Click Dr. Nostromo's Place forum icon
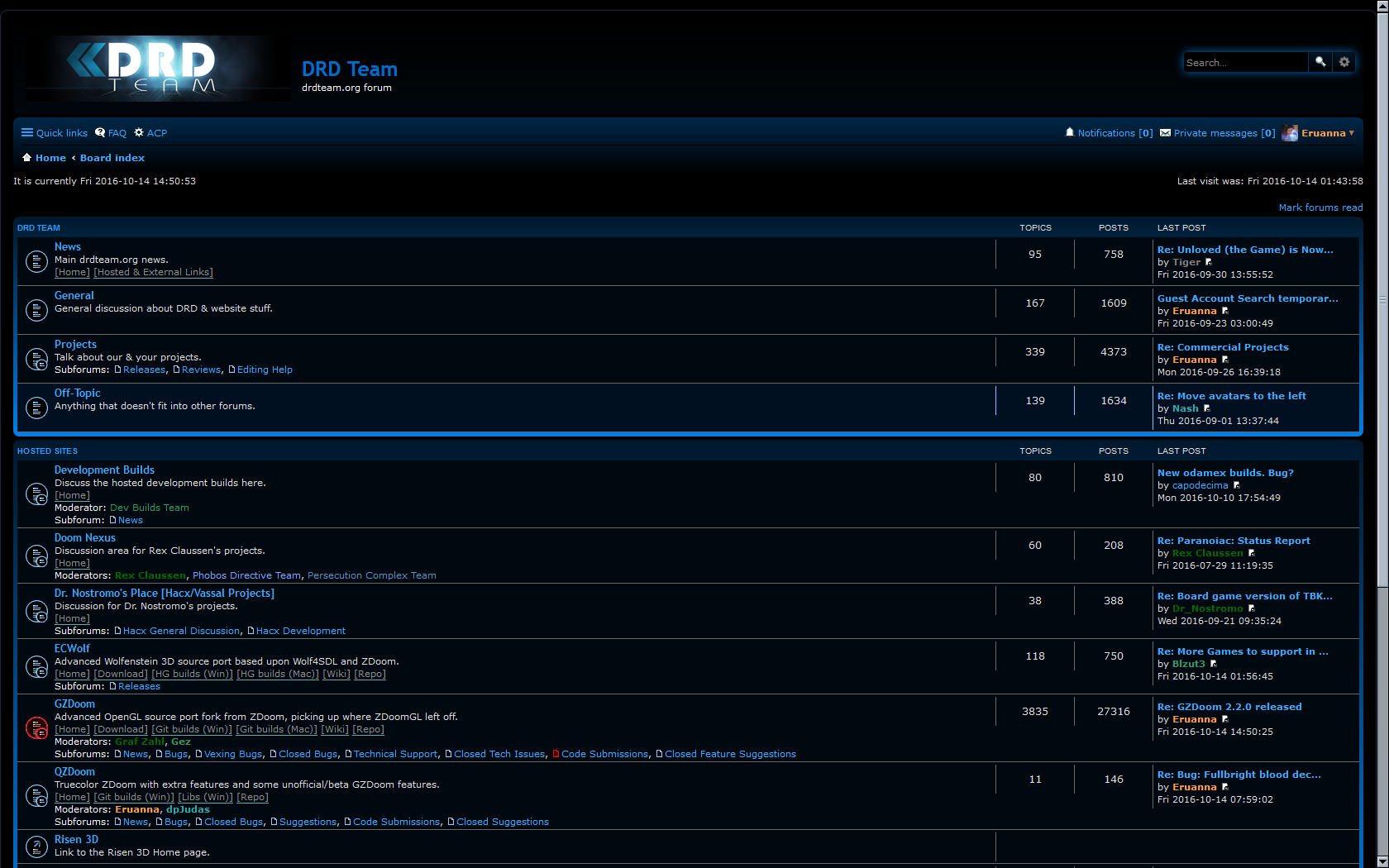1389x868 pixels. (x=36, y=611)
